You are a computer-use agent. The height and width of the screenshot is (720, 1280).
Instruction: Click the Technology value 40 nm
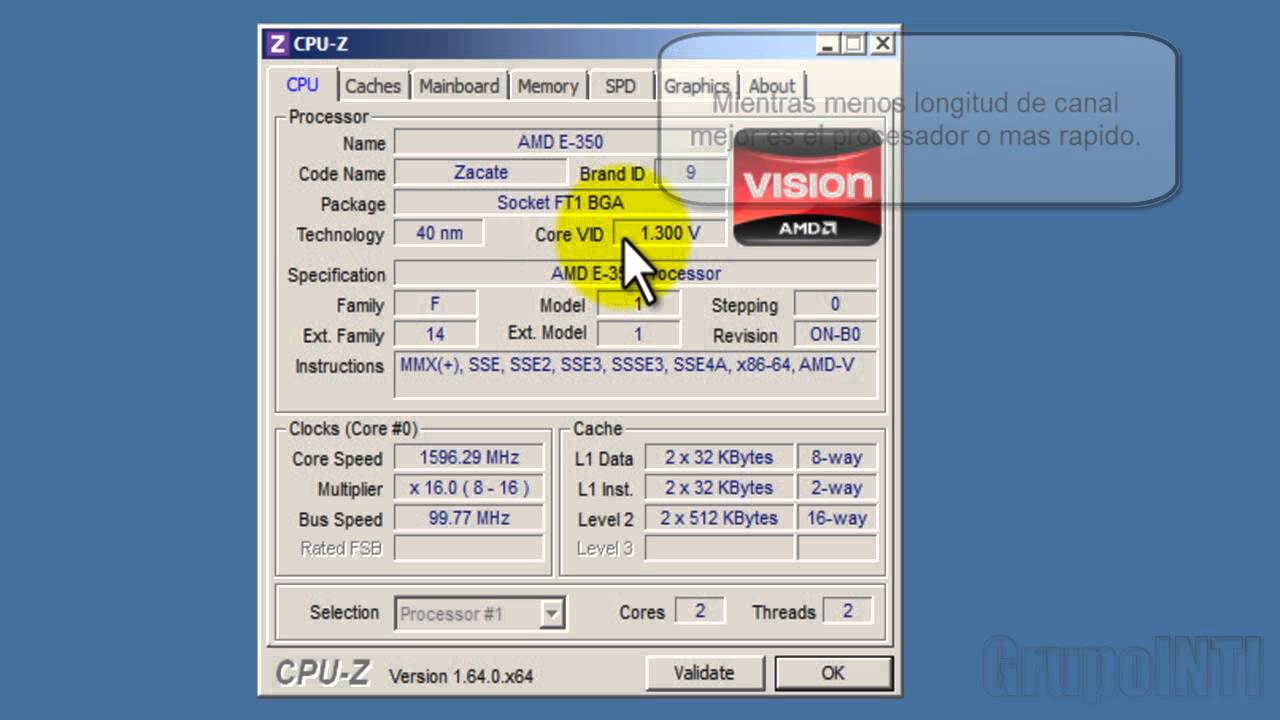tap(439, 233)
